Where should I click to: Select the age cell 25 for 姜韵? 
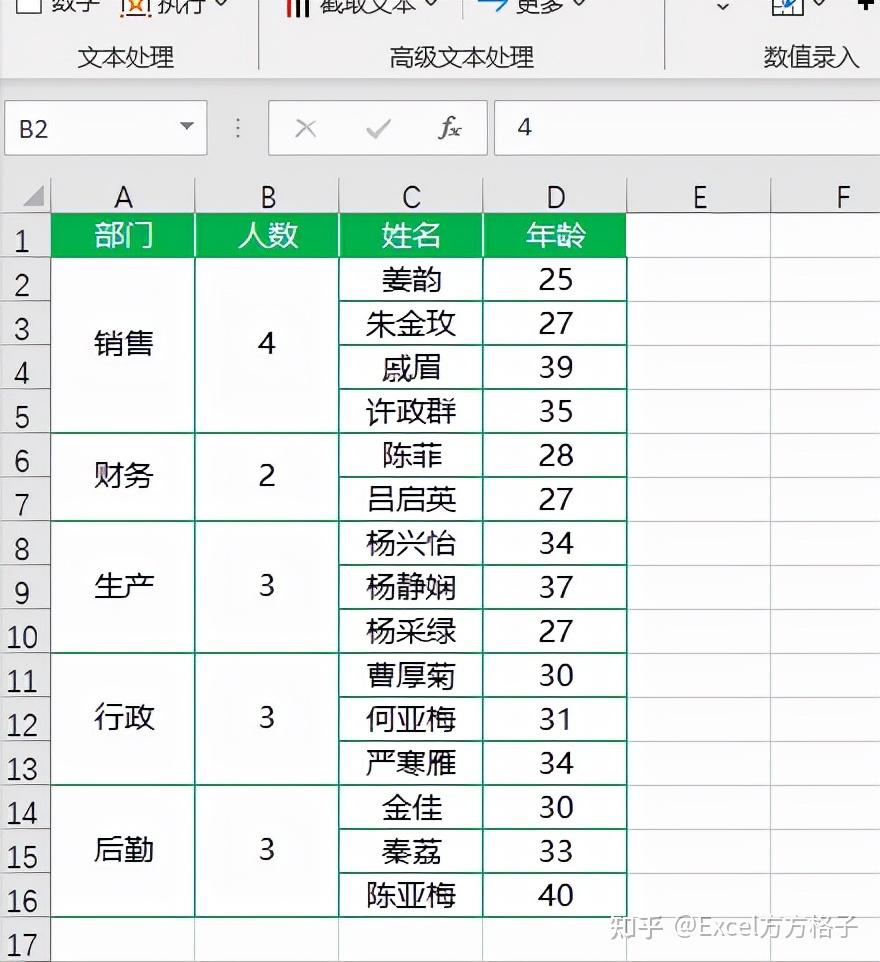pyautogui.click(x=555, y=279)
